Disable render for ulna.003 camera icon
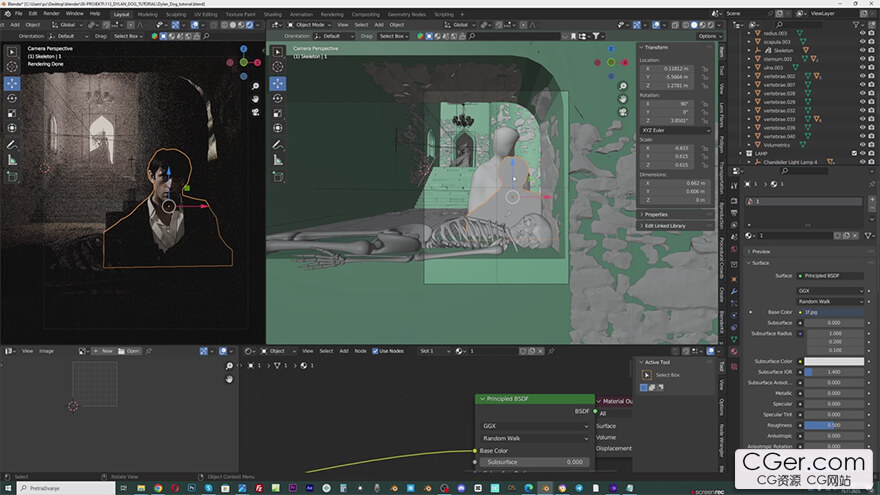 point(871,67)
